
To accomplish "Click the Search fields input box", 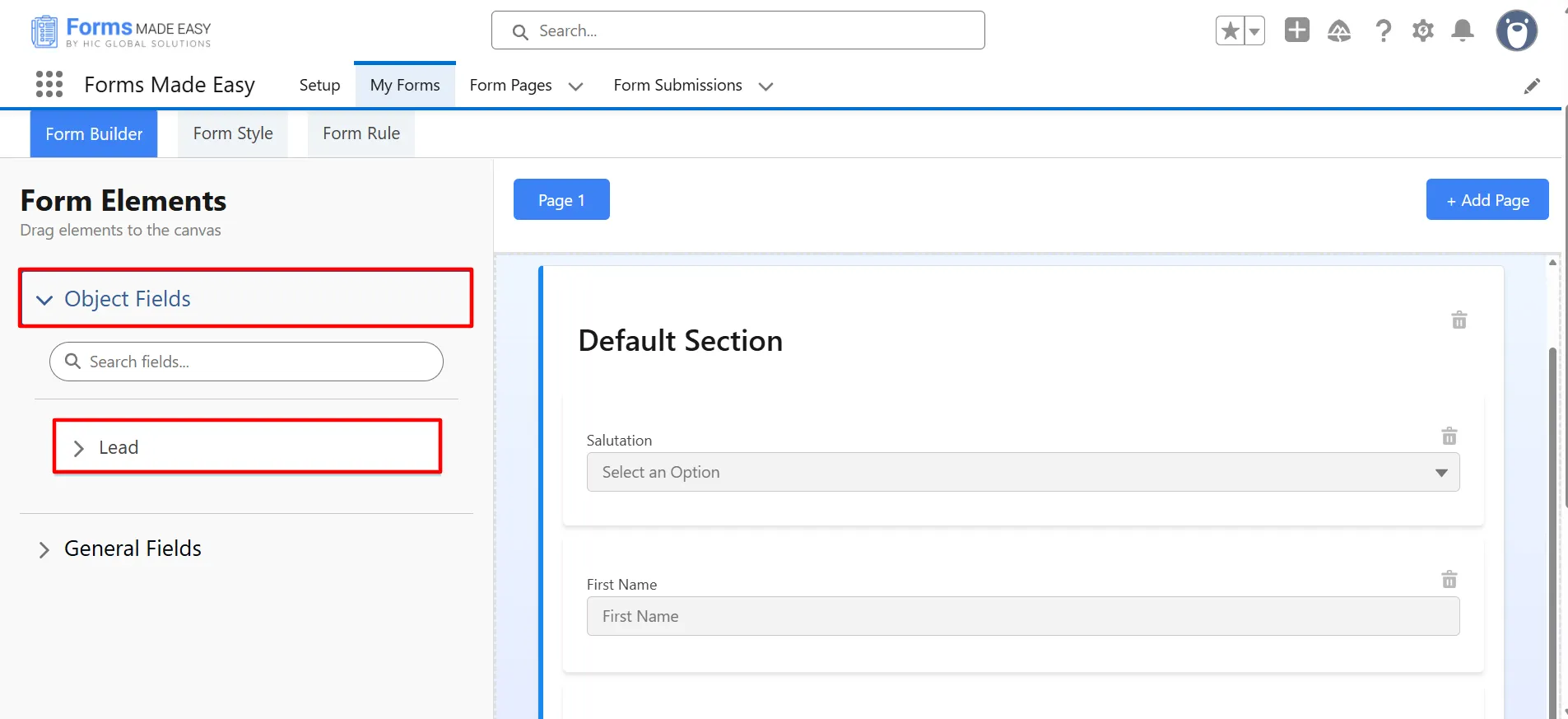I will point(255,362).
